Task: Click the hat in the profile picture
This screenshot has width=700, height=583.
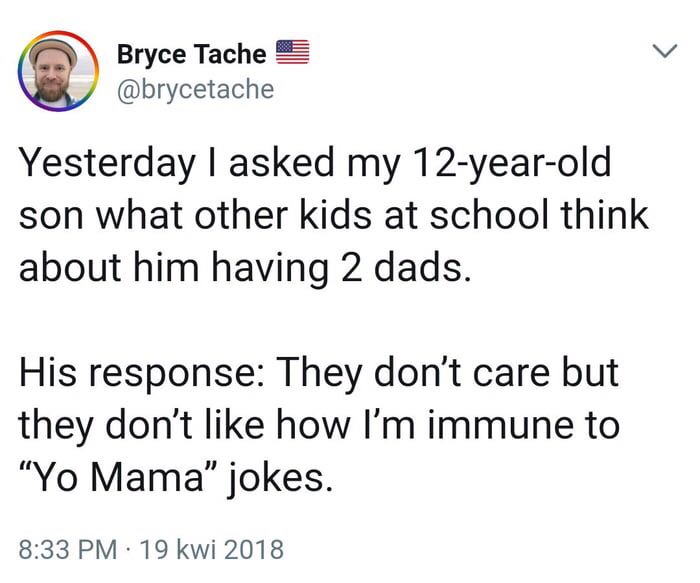Action: 53,50
